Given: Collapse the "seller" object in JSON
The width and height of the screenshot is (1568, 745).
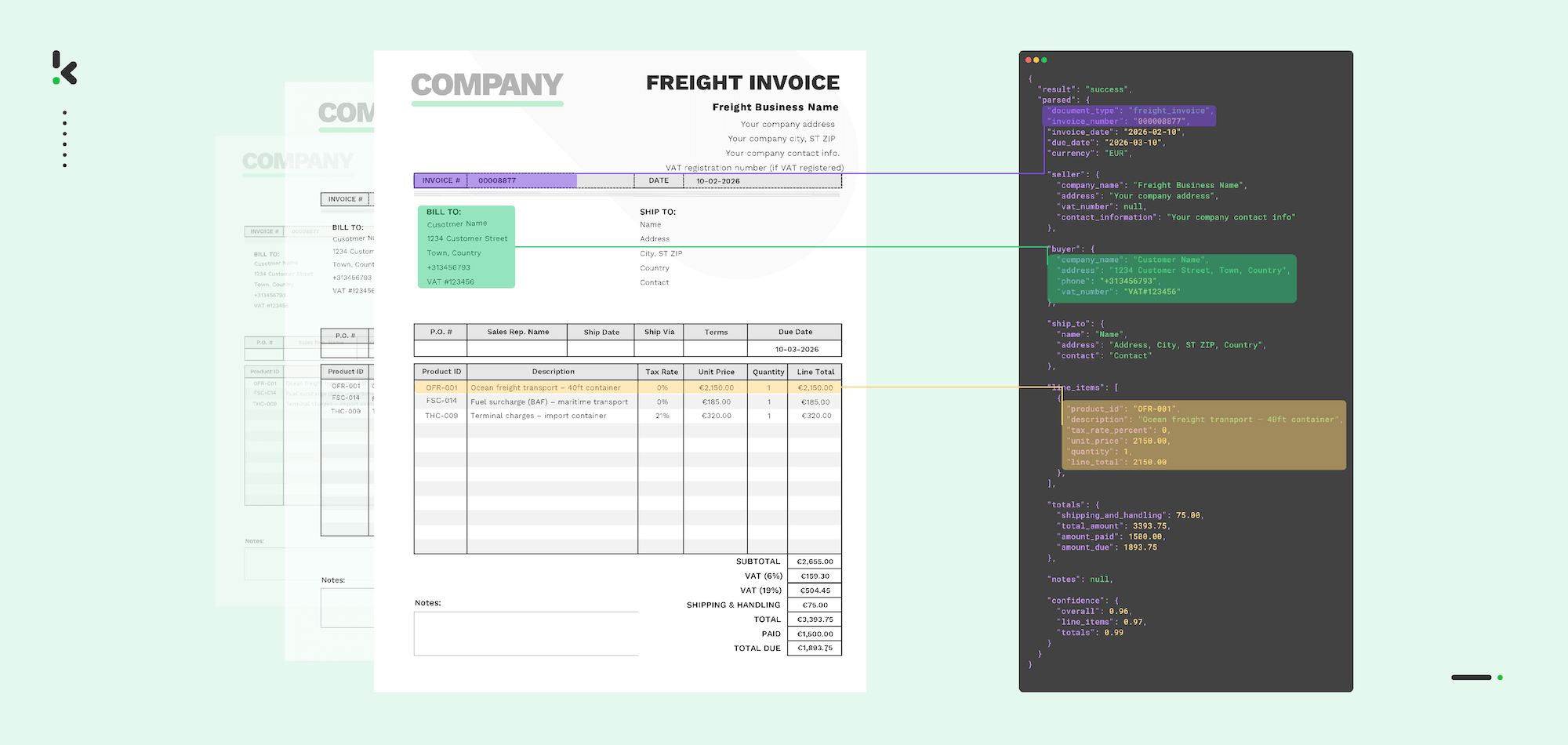Looking at the screenshot, I should (x=1068, y=174).
